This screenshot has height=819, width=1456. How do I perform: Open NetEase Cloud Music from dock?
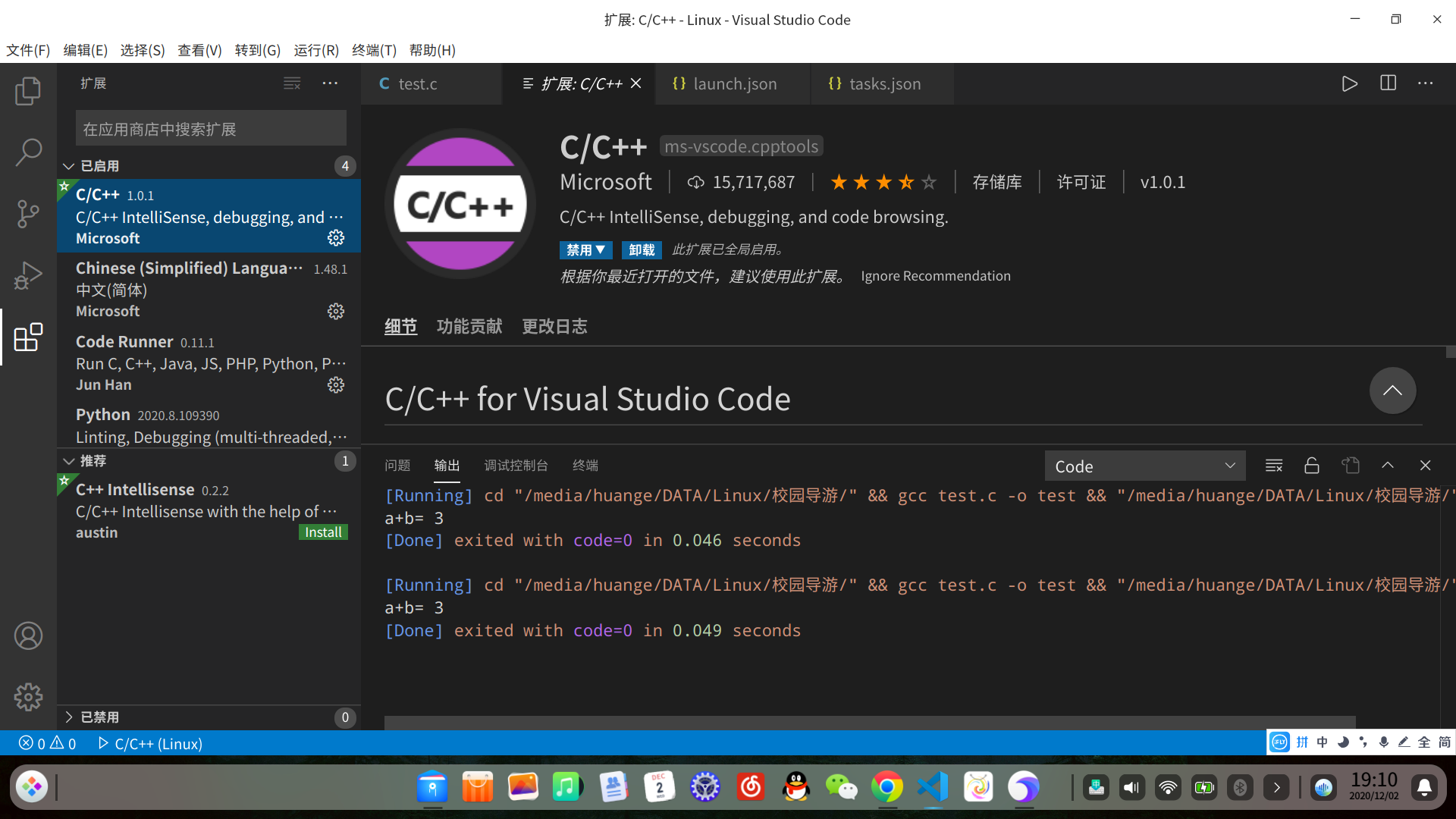[751, 787]
